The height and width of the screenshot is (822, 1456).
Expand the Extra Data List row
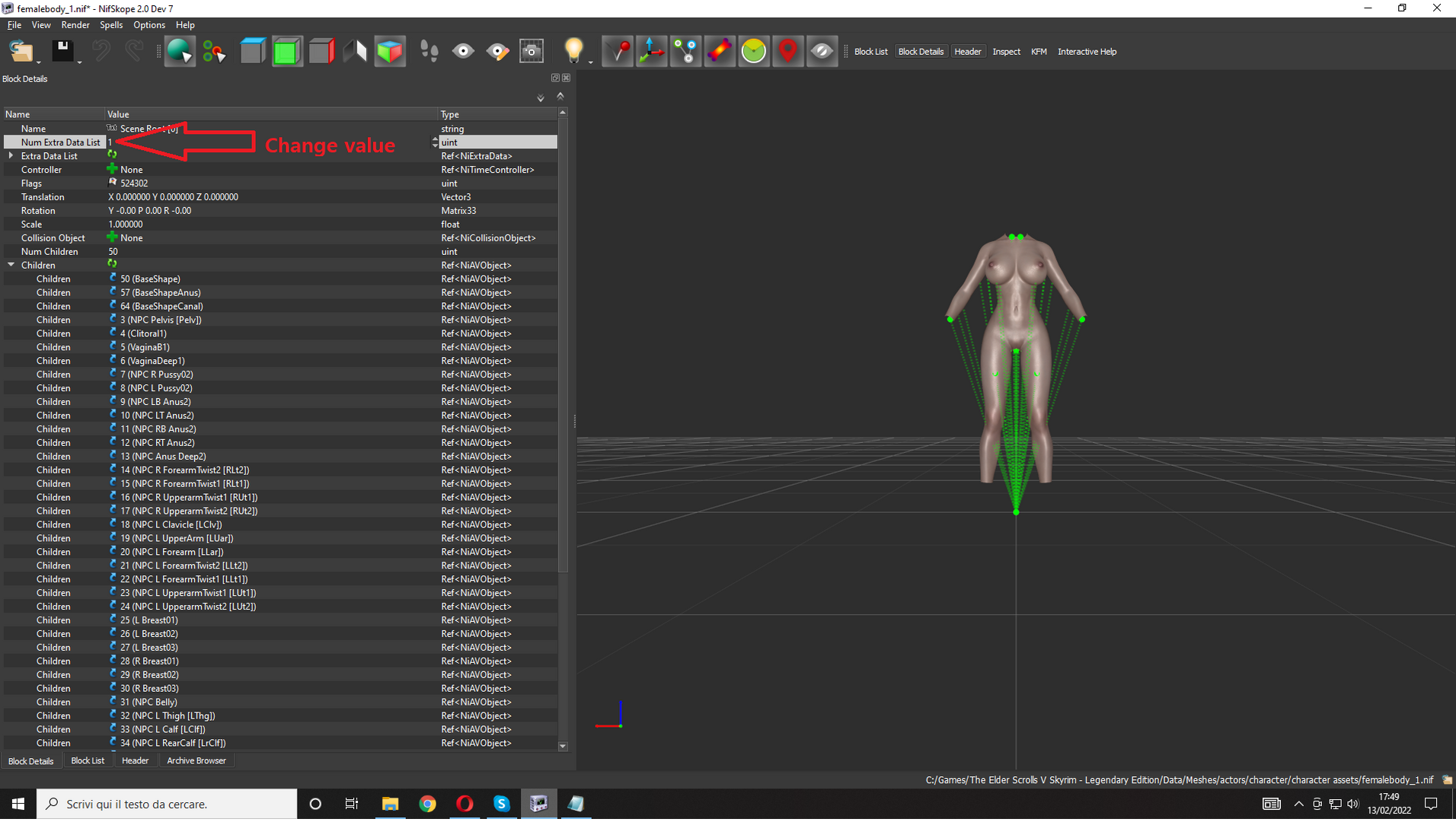click(11, 155)
